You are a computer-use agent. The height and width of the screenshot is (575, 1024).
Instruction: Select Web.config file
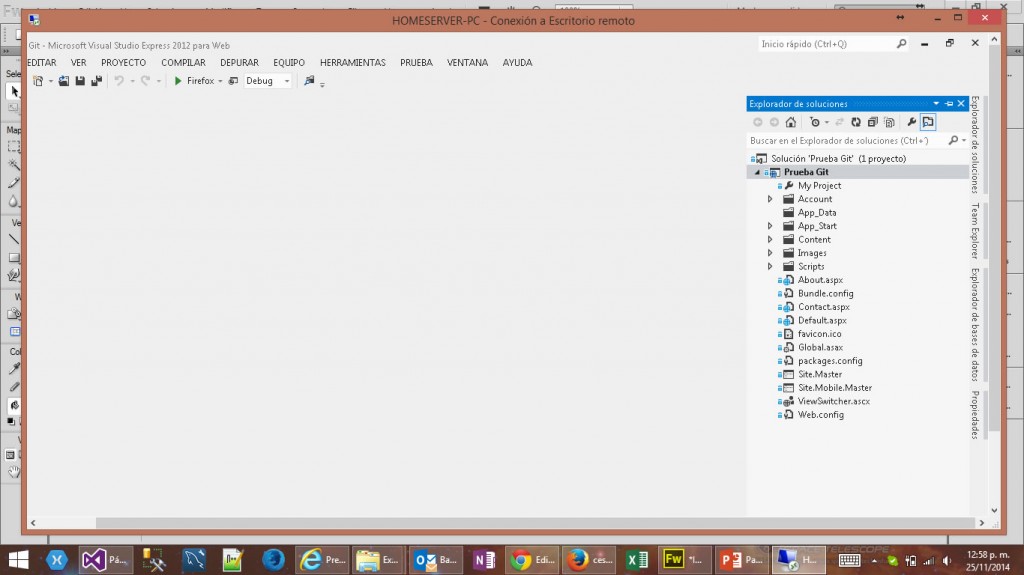(820, 415)
